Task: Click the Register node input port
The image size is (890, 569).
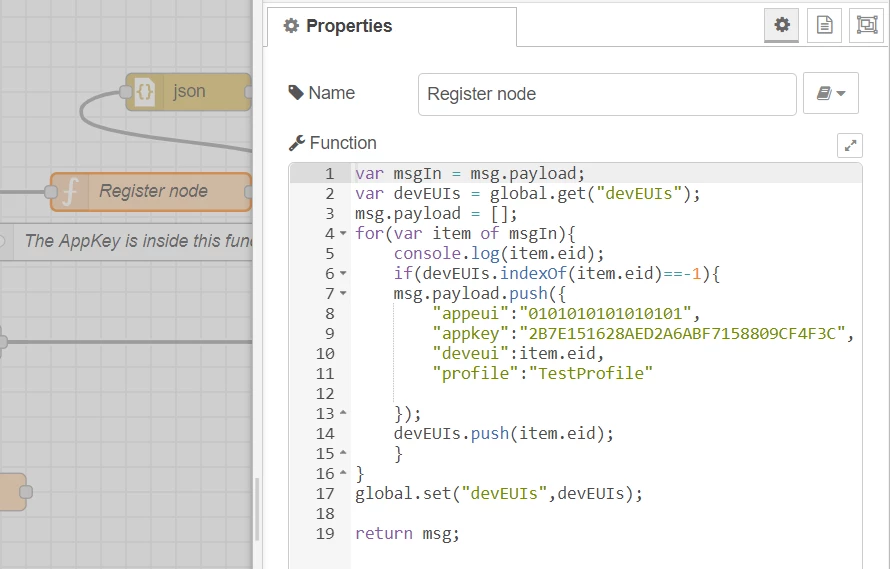Action: pos(50,192)
